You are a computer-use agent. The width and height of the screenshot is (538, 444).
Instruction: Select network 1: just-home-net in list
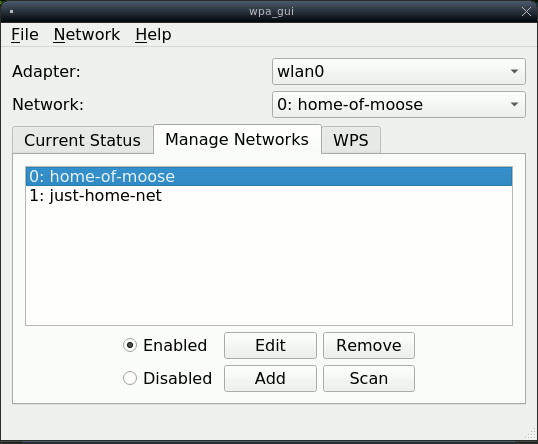click(x=269, y=196)
